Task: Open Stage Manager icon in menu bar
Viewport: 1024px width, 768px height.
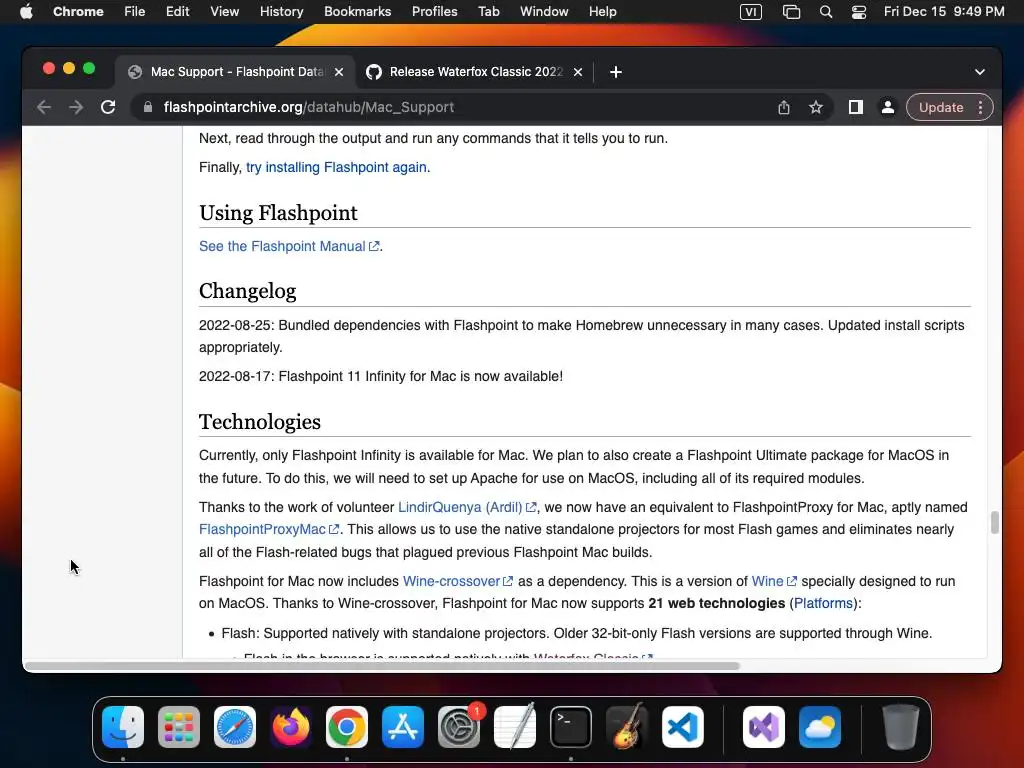Action: point(791,12)
